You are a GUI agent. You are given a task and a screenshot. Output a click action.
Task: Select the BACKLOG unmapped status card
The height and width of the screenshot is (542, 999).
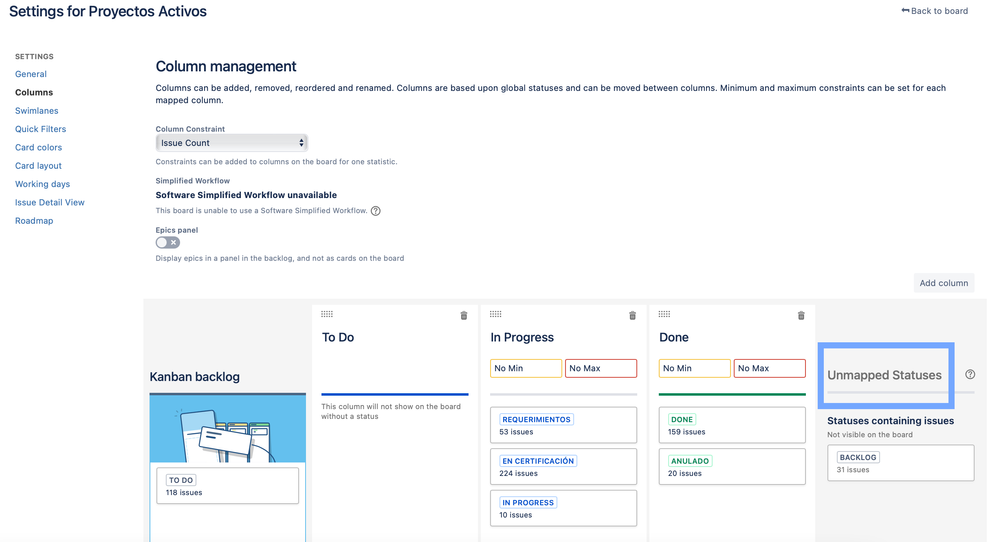point(901,463)
